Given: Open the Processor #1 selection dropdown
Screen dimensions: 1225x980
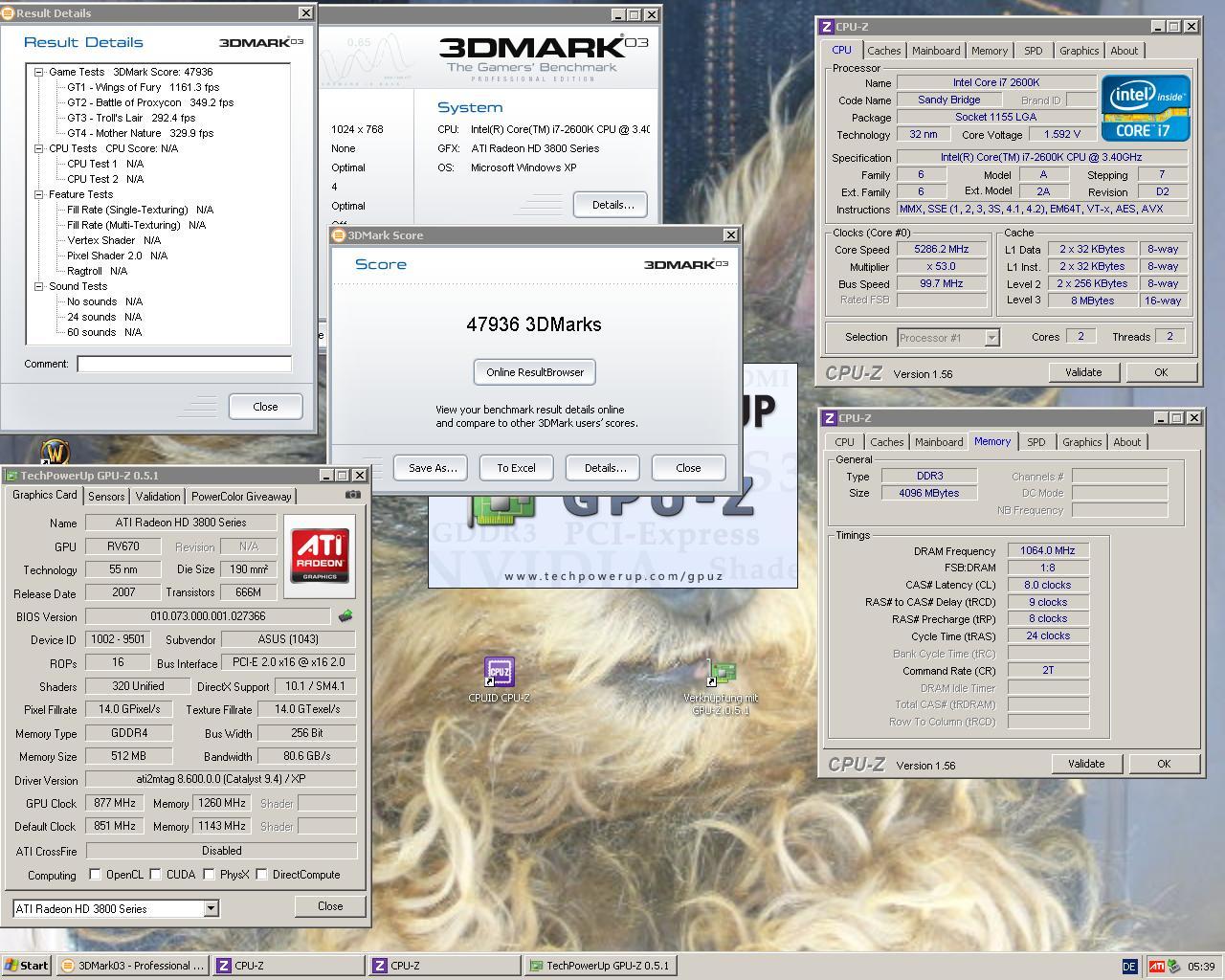Looking at the screenshot, I should click(x=991, y=337).
